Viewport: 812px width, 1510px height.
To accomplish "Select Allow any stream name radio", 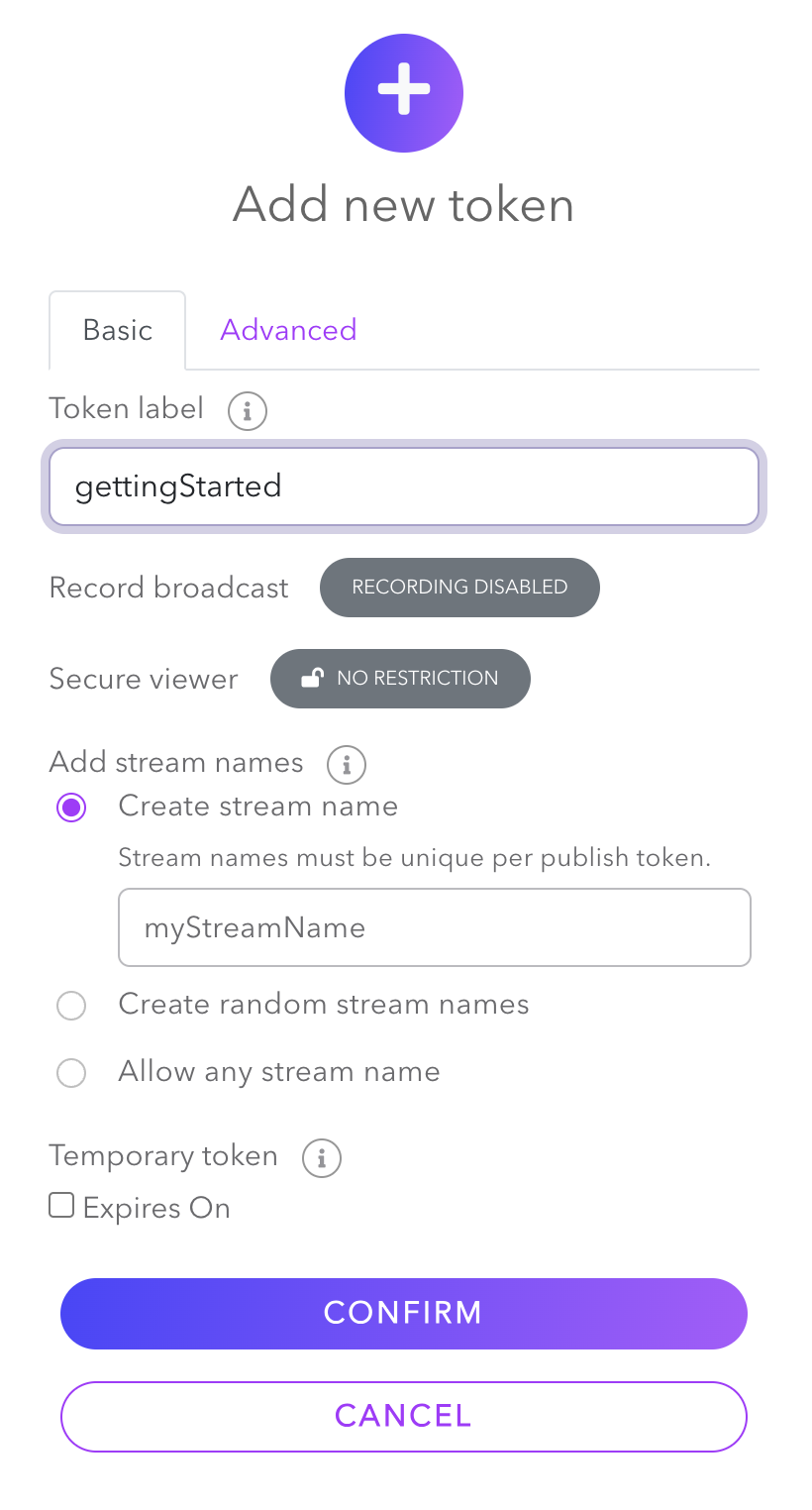I will [71, 1073].
